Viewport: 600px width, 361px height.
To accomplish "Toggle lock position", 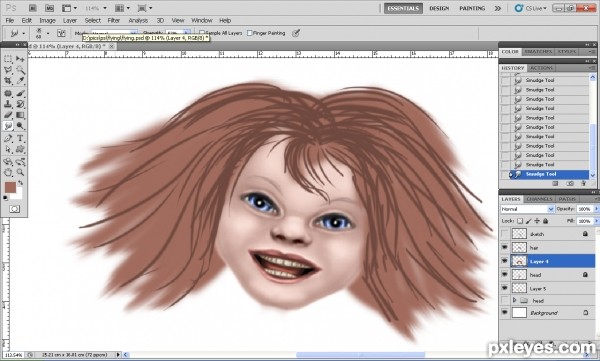I will (x=537, y=221).
